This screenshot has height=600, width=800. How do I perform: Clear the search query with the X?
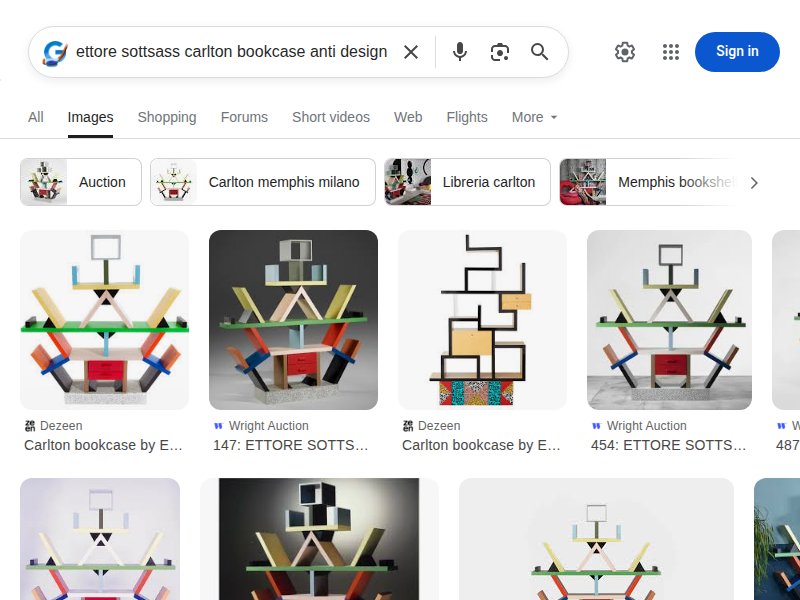coord(411,52)
